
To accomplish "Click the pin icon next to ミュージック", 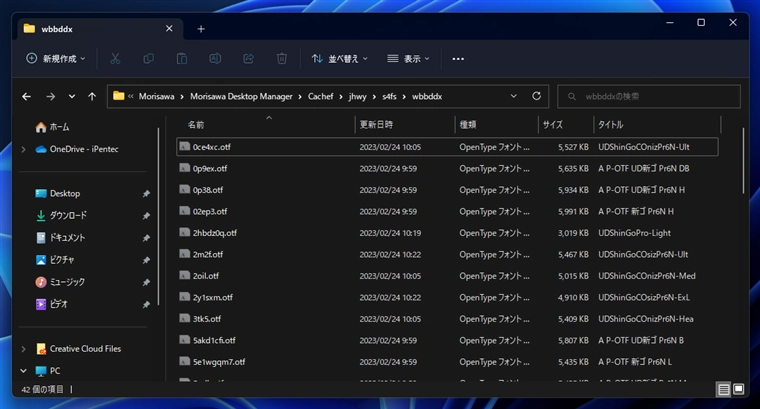I will pyautogui.click(x=146, y=282).
